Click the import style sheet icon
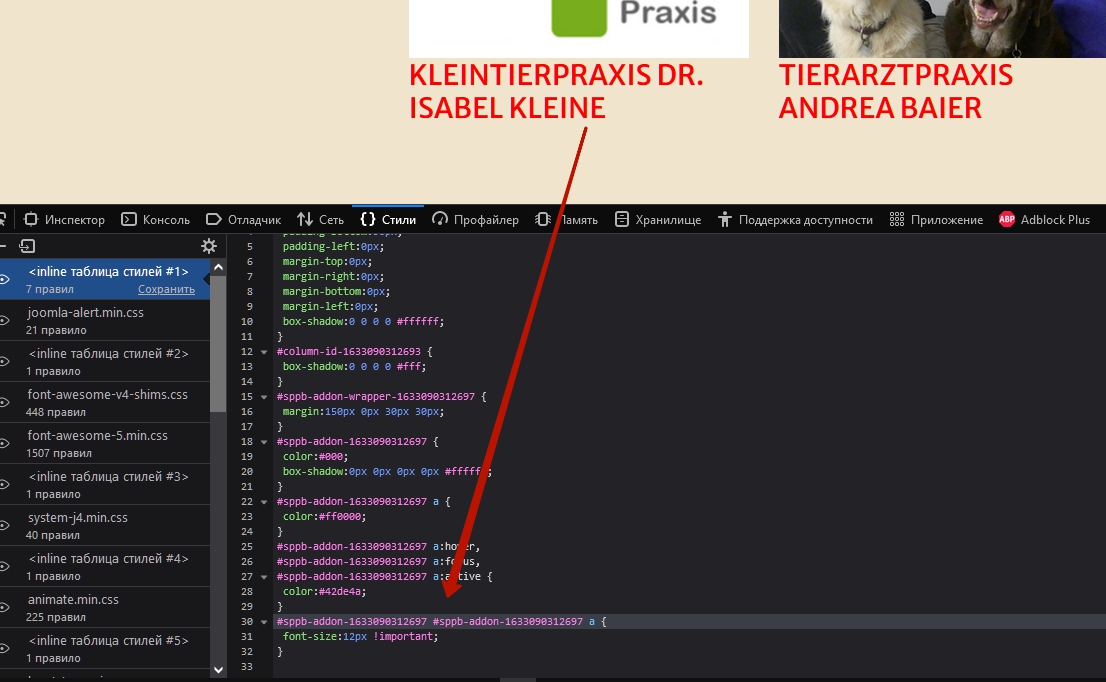1106x682 pixels. [x=27, y=246]
